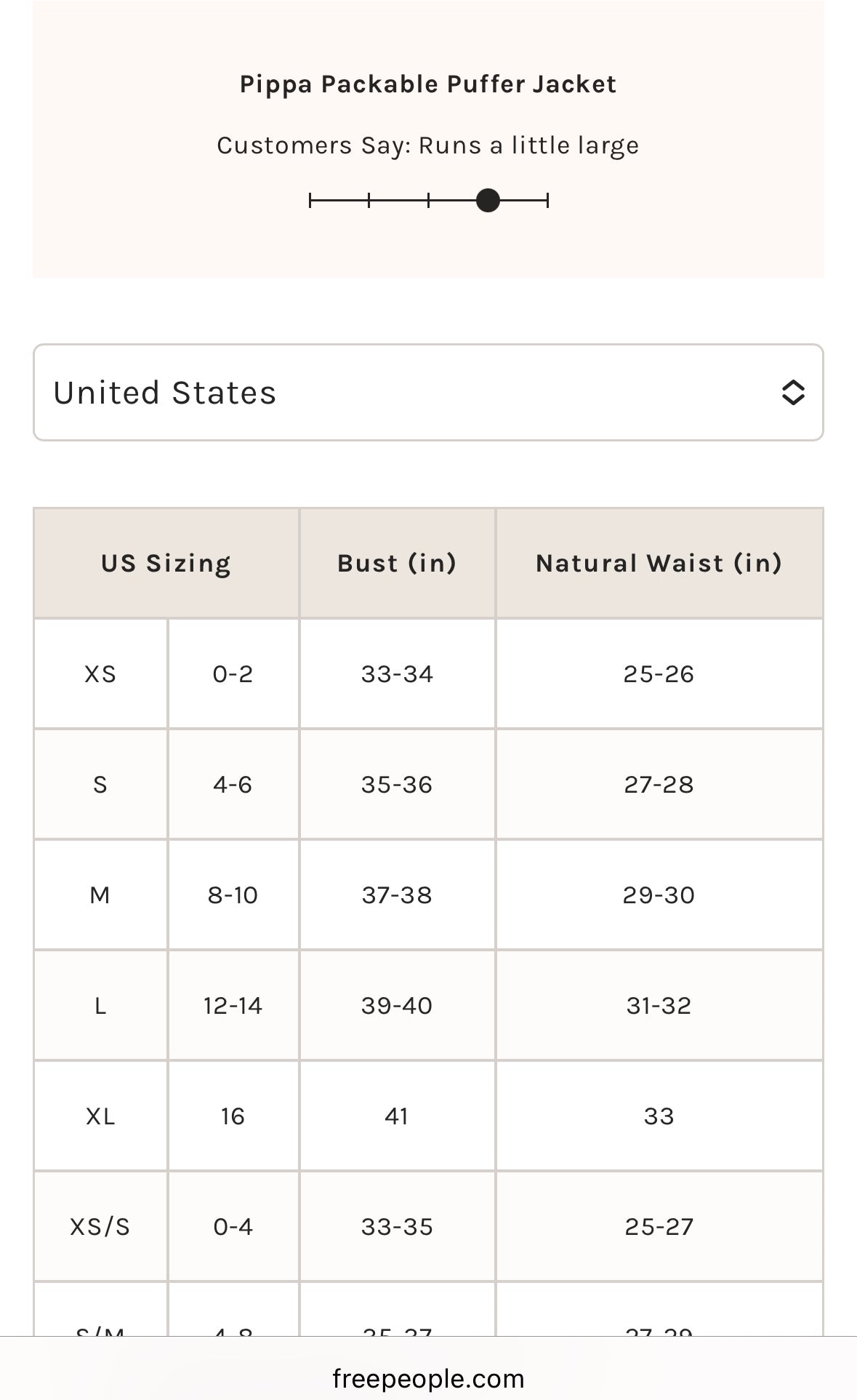Click the up-down chevron in country selector
The height and width of the screenshot is (1400, 857).
792,393
